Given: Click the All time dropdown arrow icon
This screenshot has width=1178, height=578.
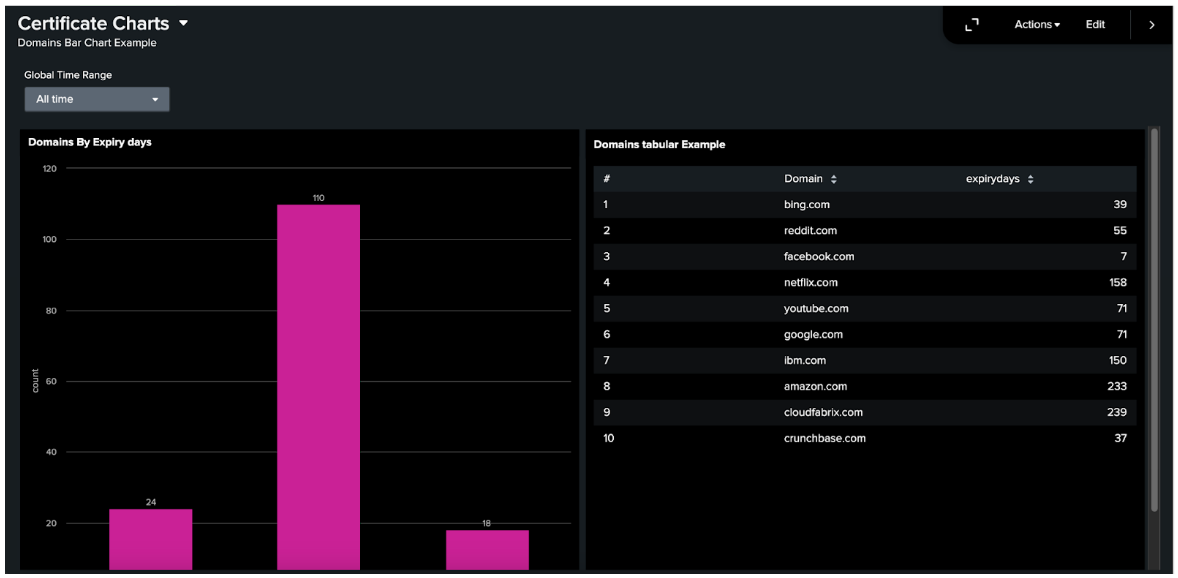Looking at the screenshot, I should pyautogui.click(x=156, y=99).
